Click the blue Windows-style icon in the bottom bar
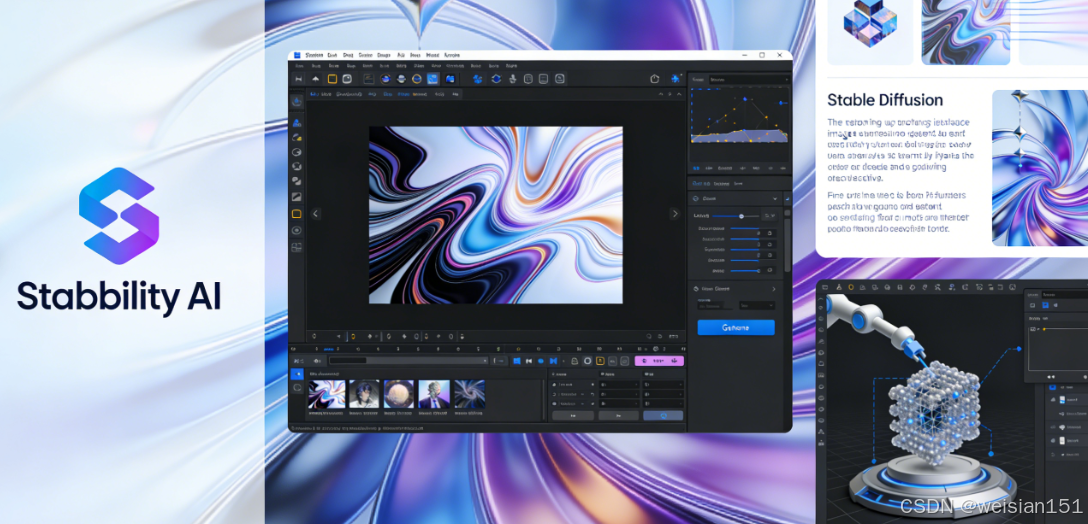This screenshot has width=1088, height=524. [516, 361]
